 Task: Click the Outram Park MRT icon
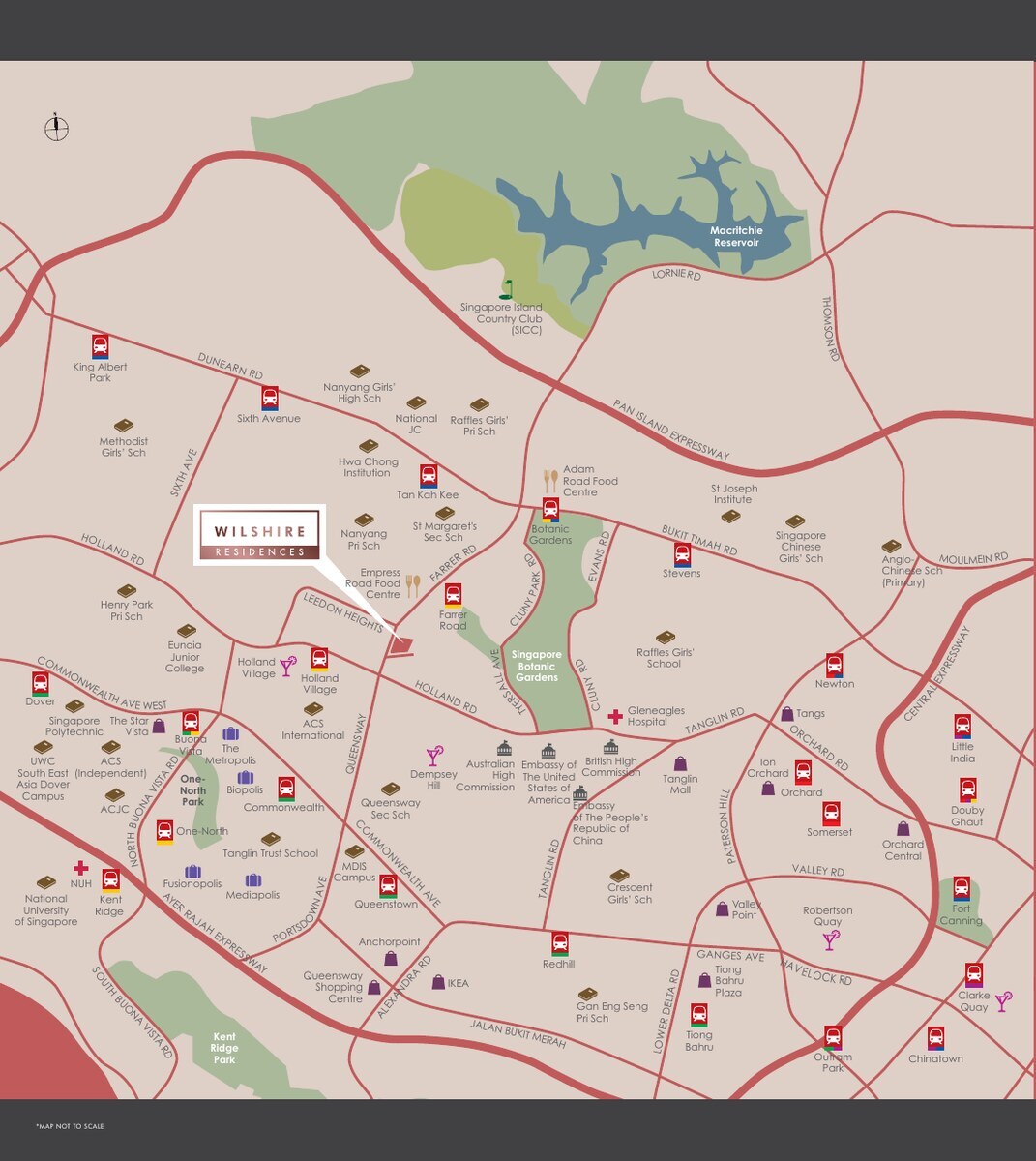click(833, 1038)
